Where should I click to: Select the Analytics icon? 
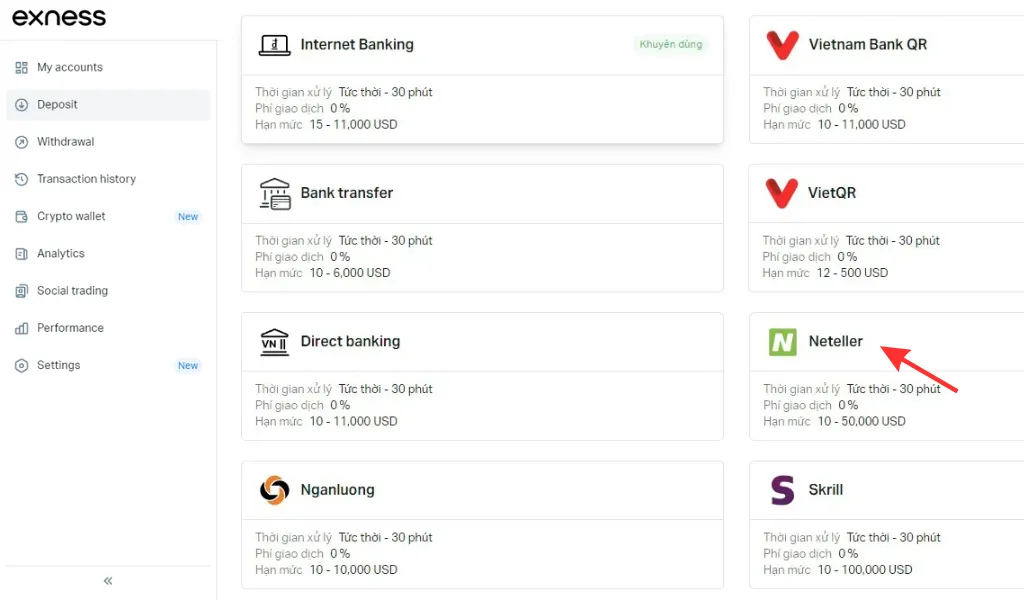(x=22, y=253)
